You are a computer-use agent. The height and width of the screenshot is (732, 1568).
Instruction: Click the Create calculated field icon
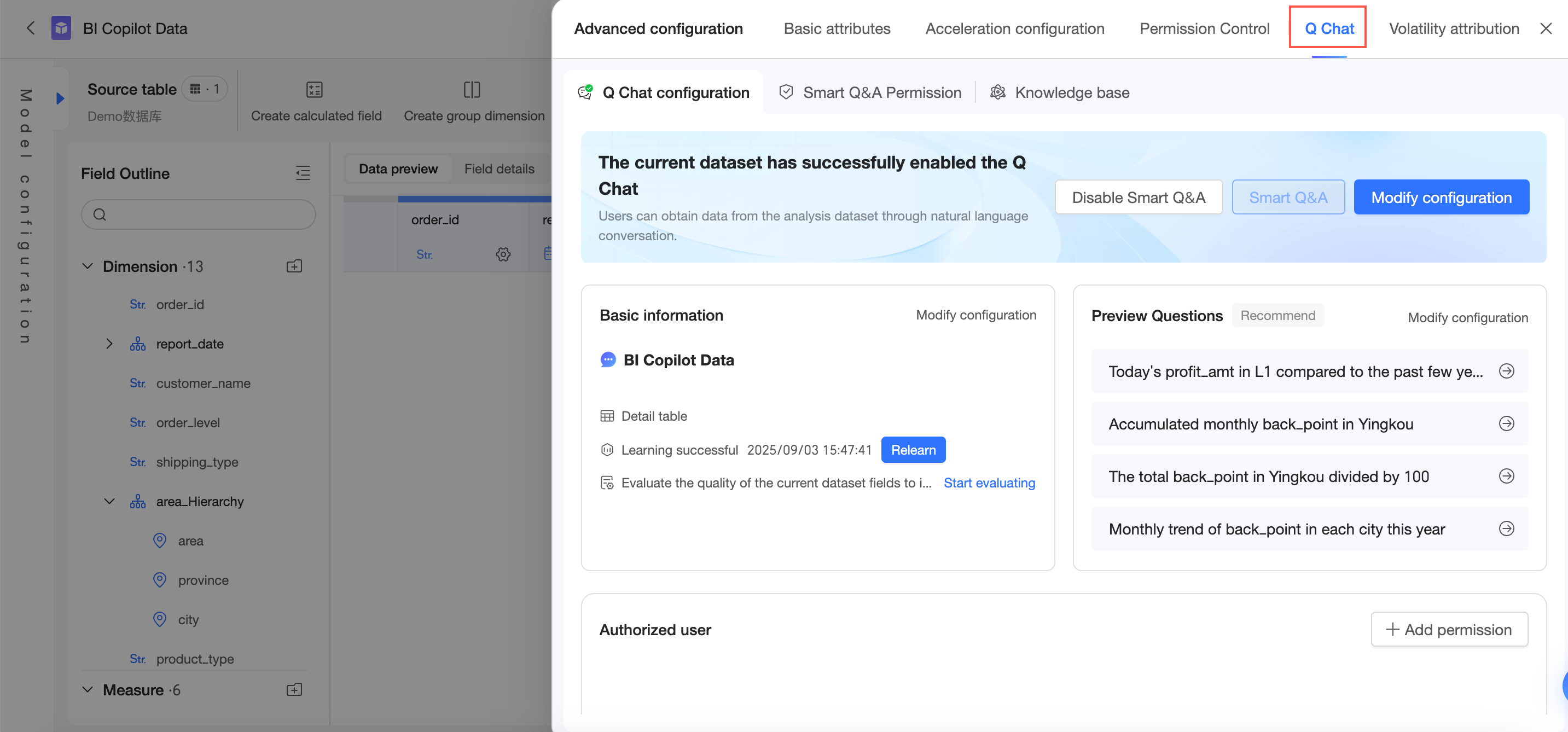[x=314, y=90]
